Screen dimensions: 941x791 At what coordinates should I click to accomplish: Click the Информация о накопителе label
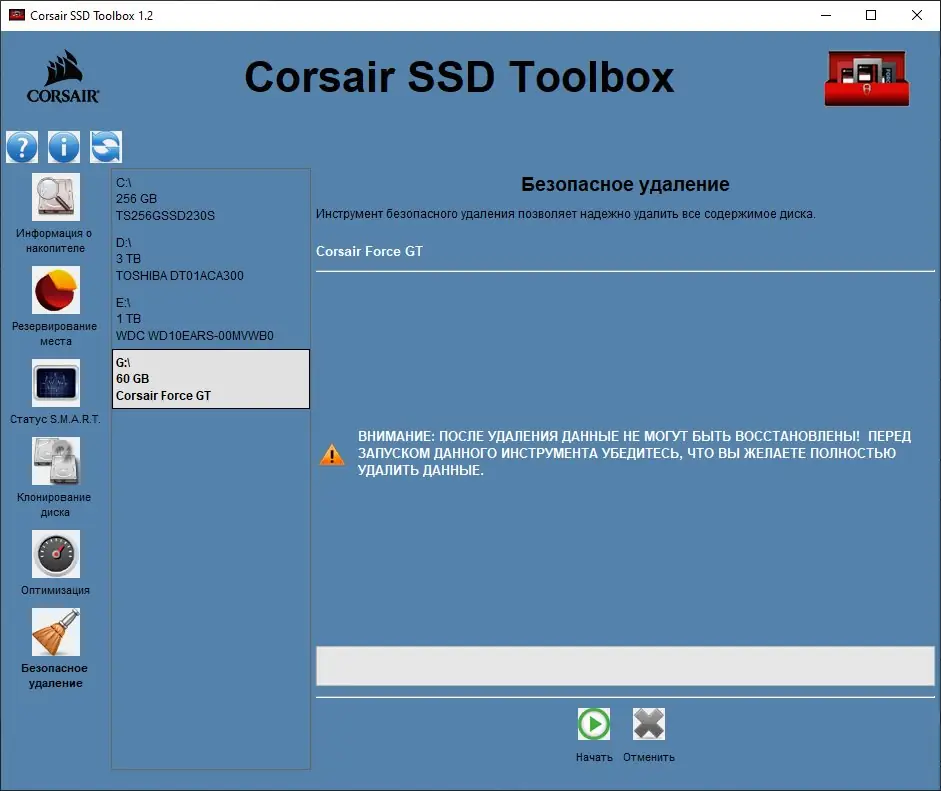coord(55,241)
